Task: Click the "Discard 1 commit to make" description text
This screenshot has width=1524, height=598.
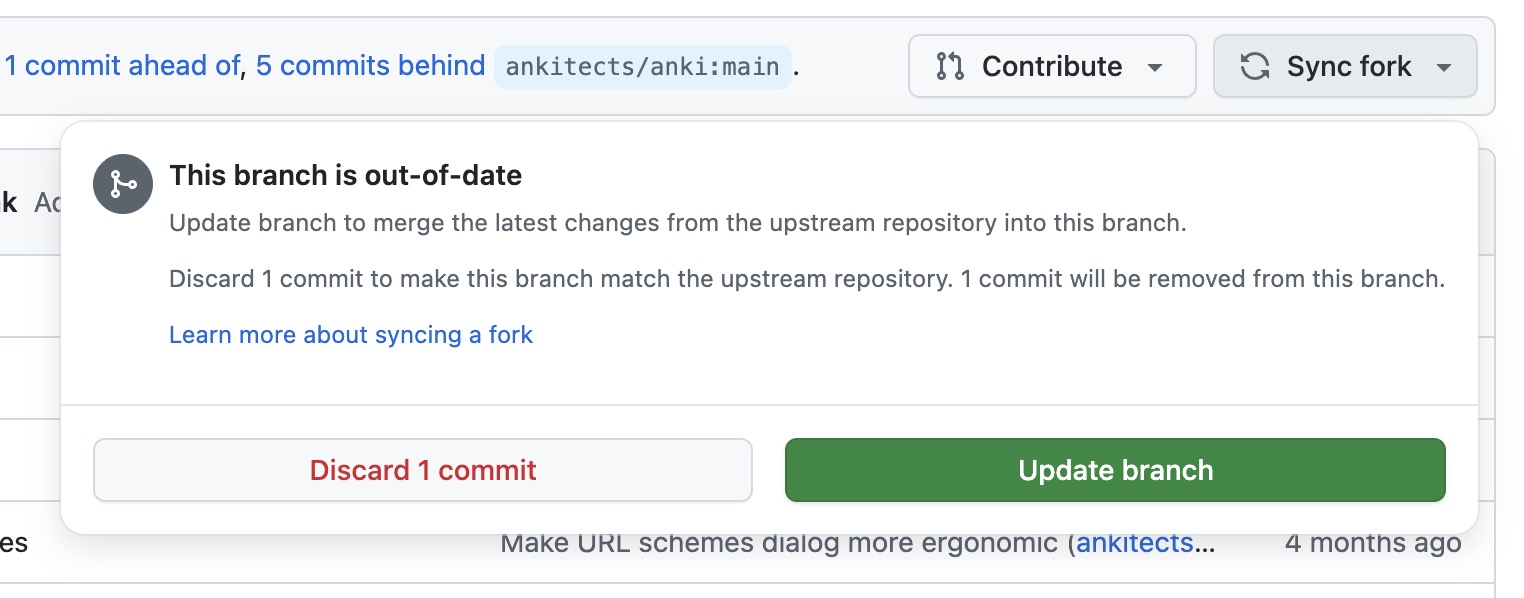Action: click(x=806, y=279)
